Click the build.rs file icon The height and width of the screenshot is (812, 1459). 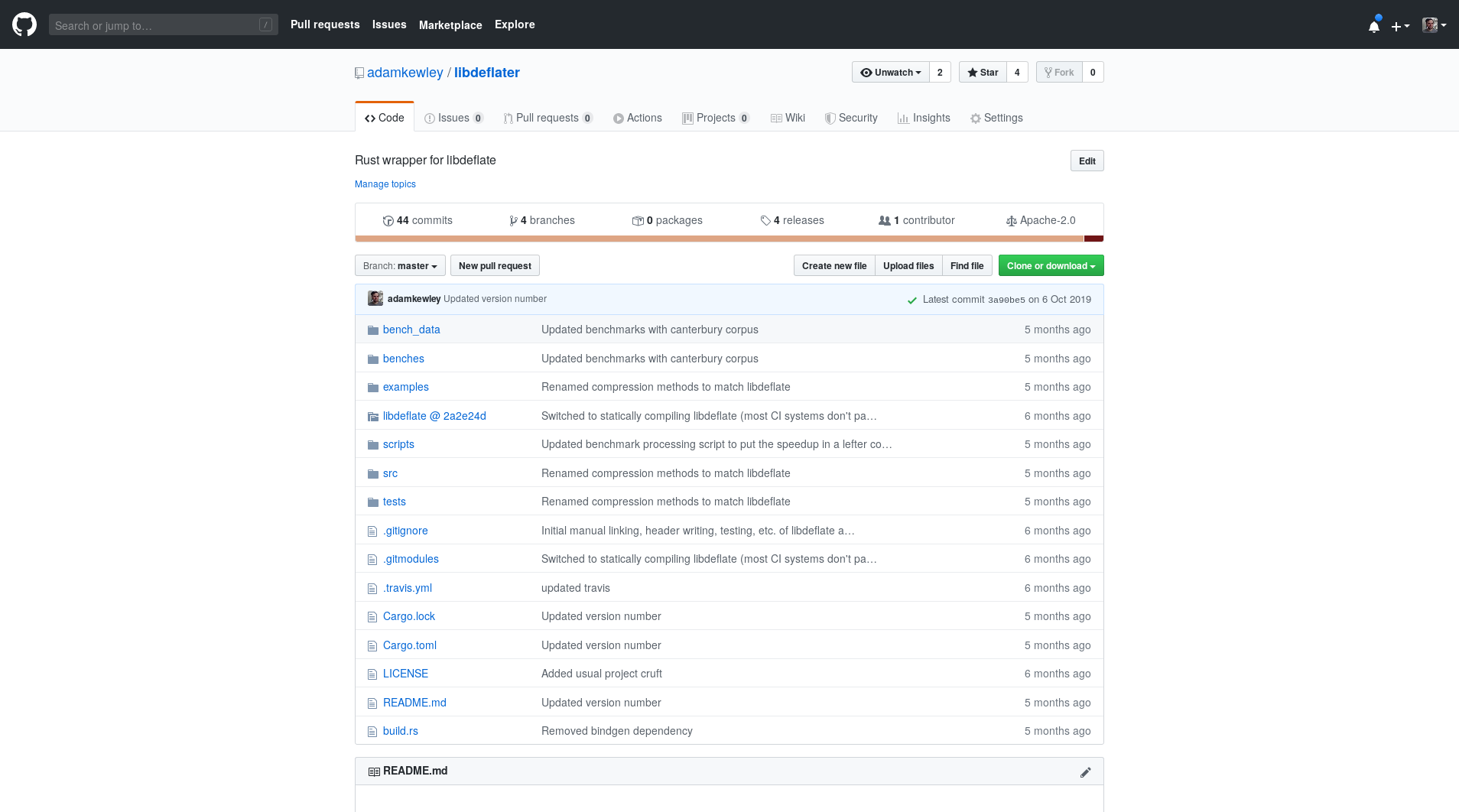click(x=372, y=732)
